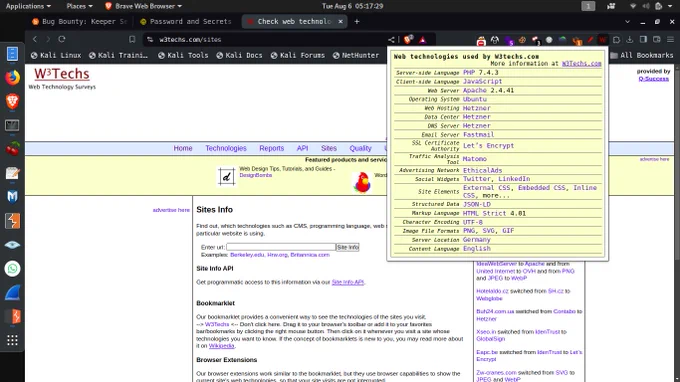The height and width of the screenshot is (382, 680).
Task: Open the Site Info API link
Action: [348, 282]
